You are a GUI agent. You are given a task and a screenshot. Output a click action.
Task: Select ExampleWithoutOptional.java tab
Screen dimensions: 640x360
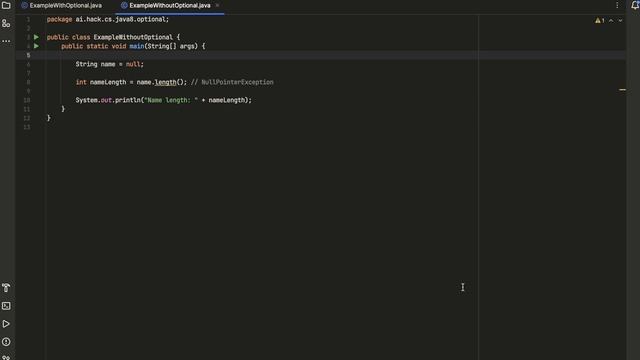[x=170, y=6]
